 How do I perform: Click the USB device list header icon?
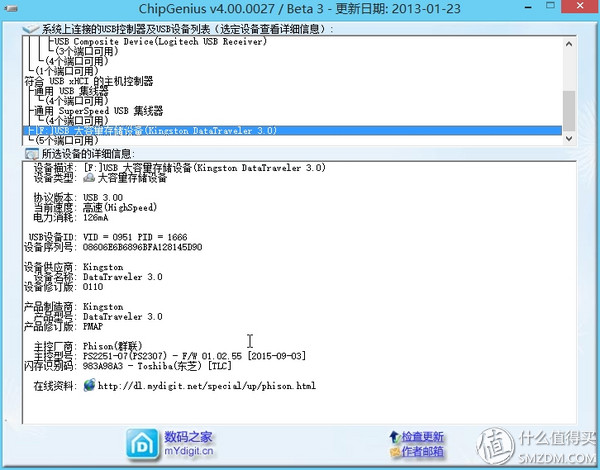30,29
